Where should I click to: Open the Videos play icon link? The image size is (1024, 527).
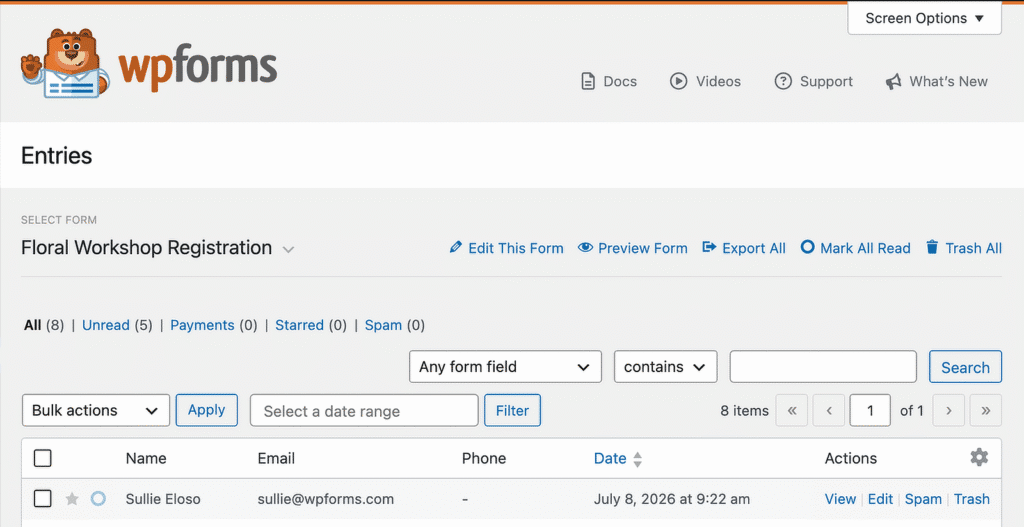pos(679,82)
